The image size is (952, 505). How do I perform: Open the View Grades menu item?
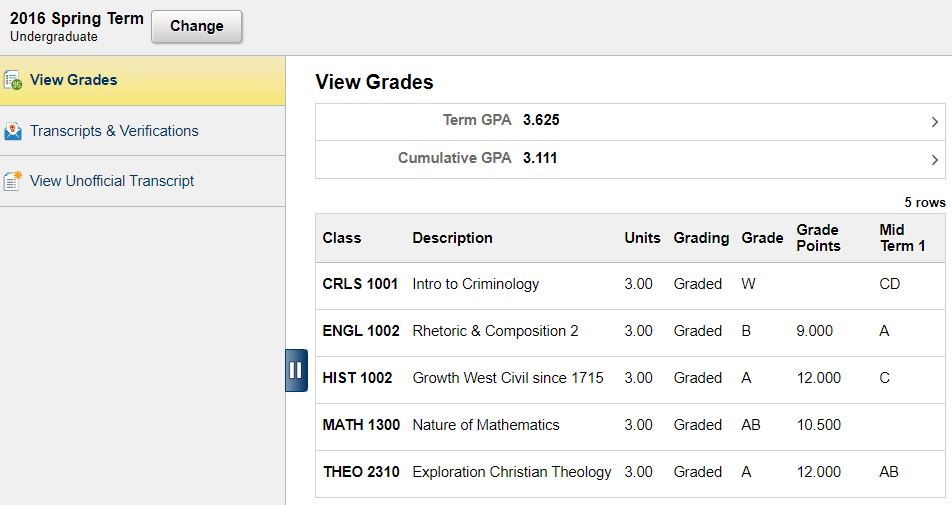click(74, 80)
